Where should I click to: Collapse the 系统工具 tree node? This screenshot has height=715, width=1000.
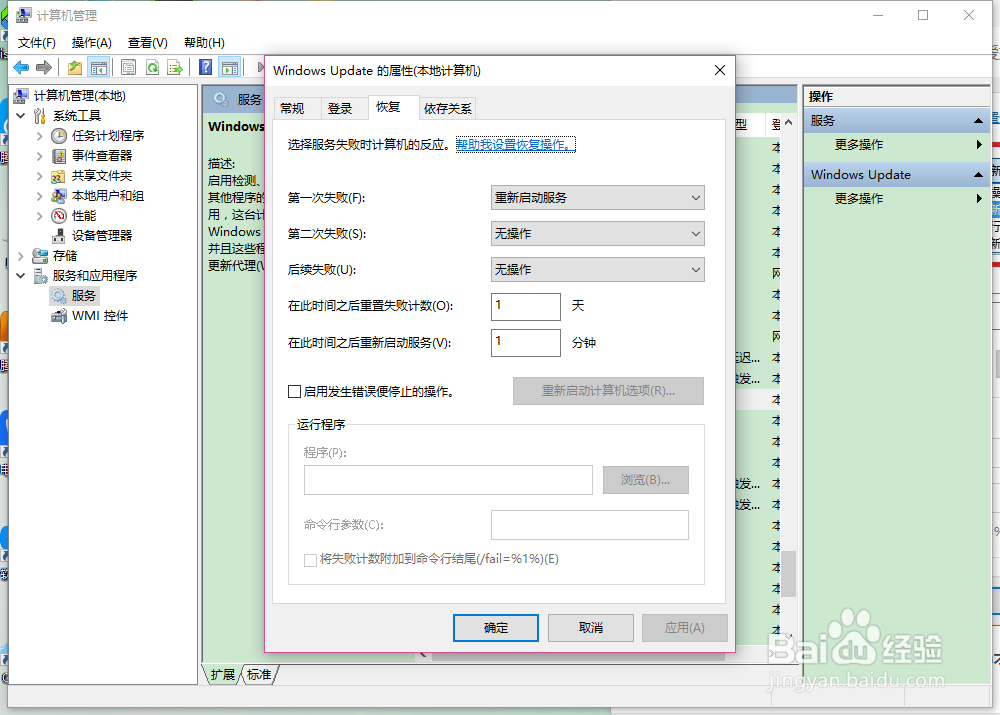[20, 115]
